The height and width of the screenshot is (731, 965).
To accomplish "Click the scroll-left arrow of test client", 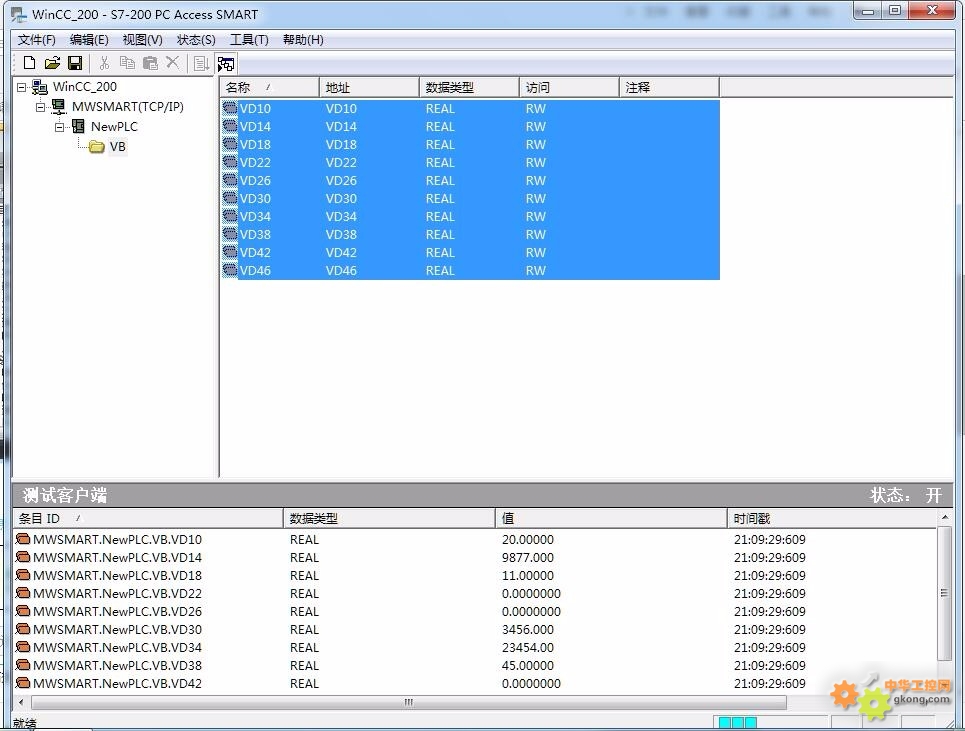I will (22, 702).
